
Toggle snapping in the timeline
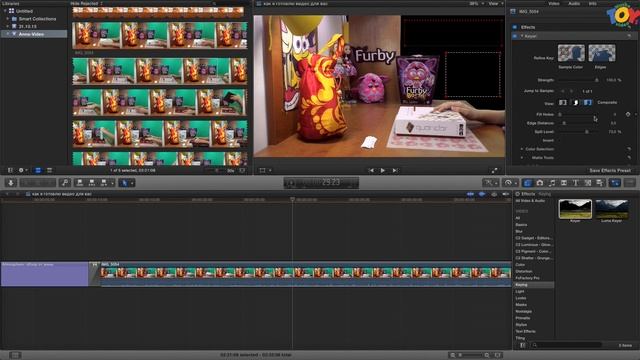506,194
